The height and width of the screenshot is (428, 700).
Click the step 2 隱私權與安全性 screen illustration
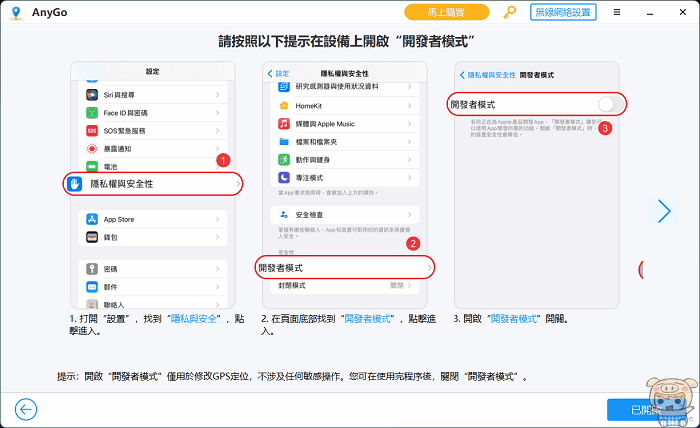[345, 185]
